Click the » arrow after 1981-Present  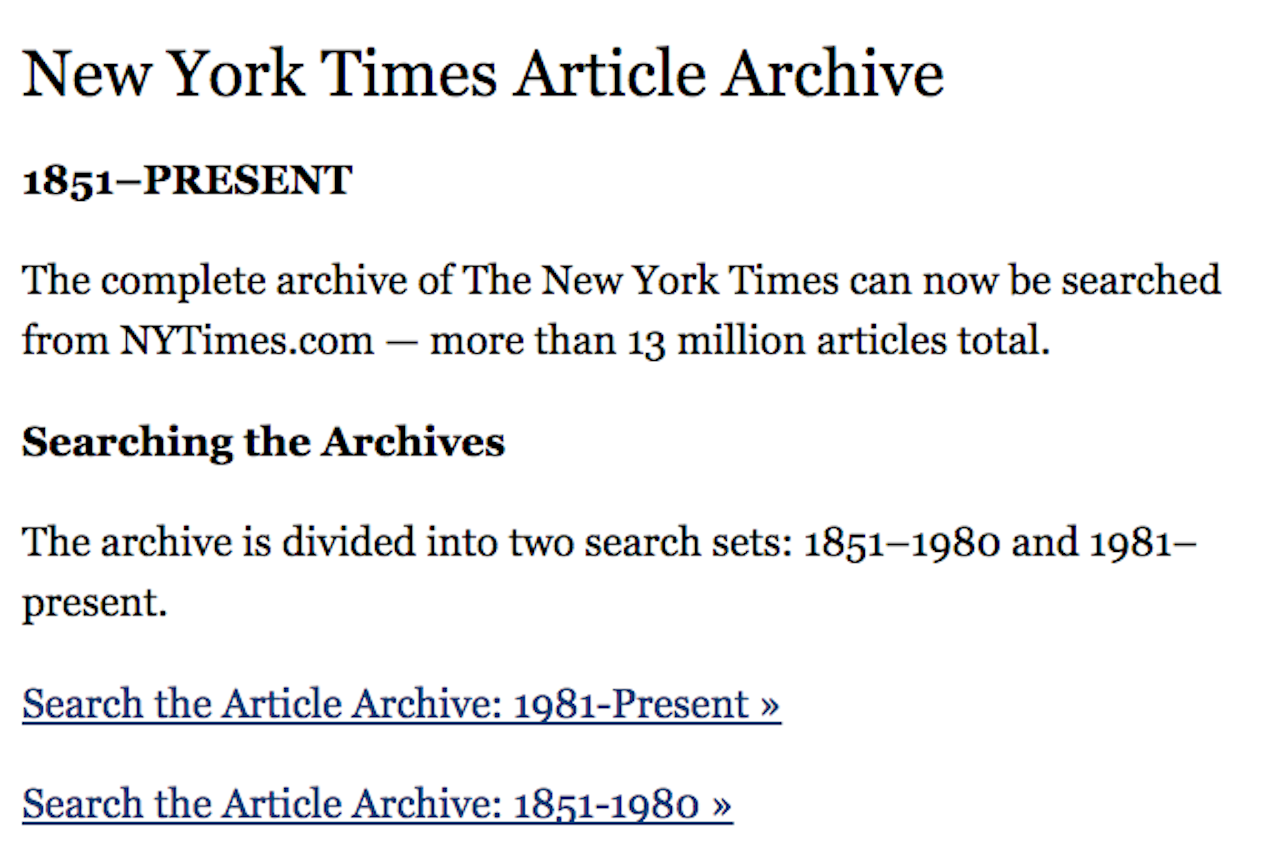(x=769, y=704)
